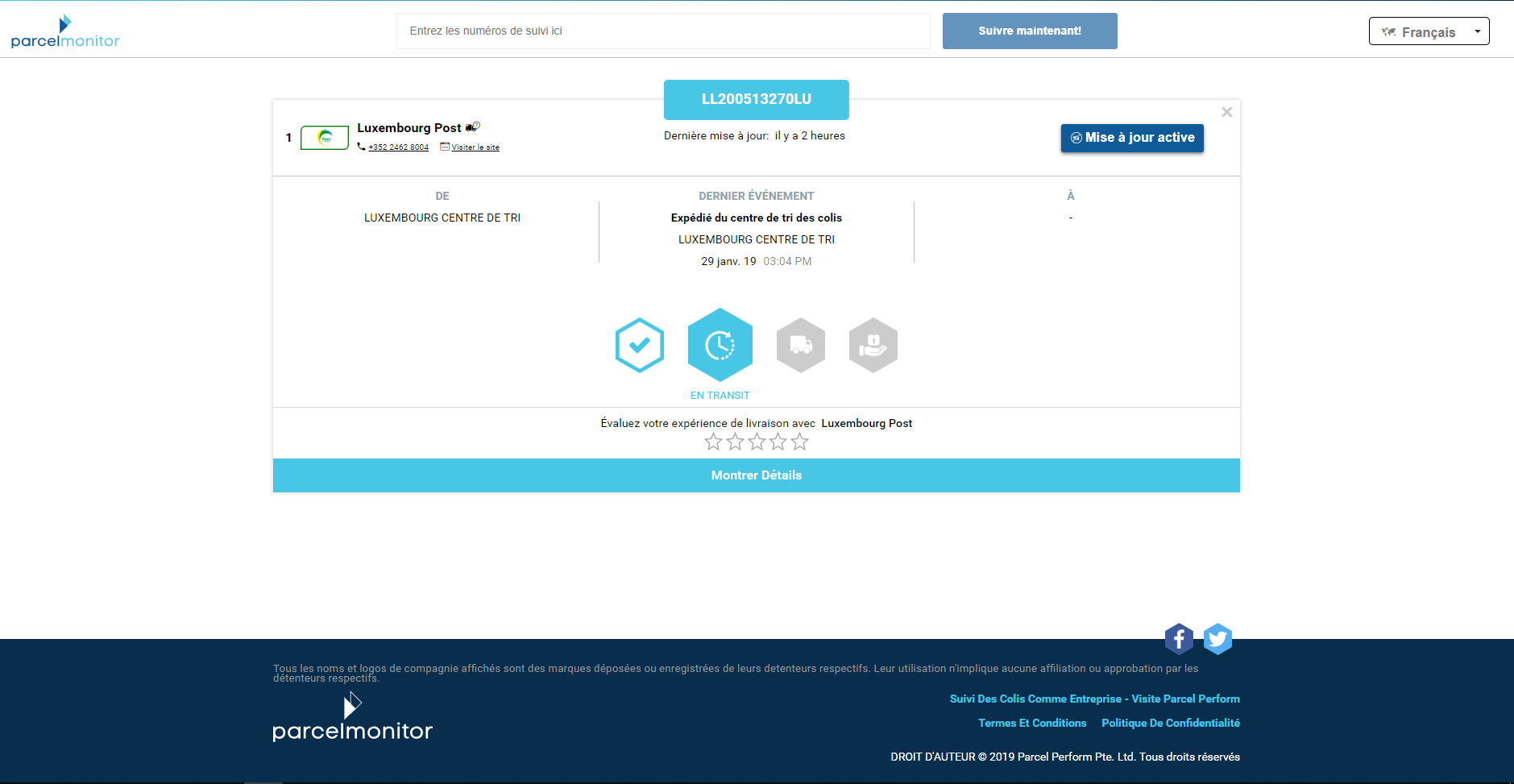
Task: Focus the tracking number input field
Action: pos(663,31)
